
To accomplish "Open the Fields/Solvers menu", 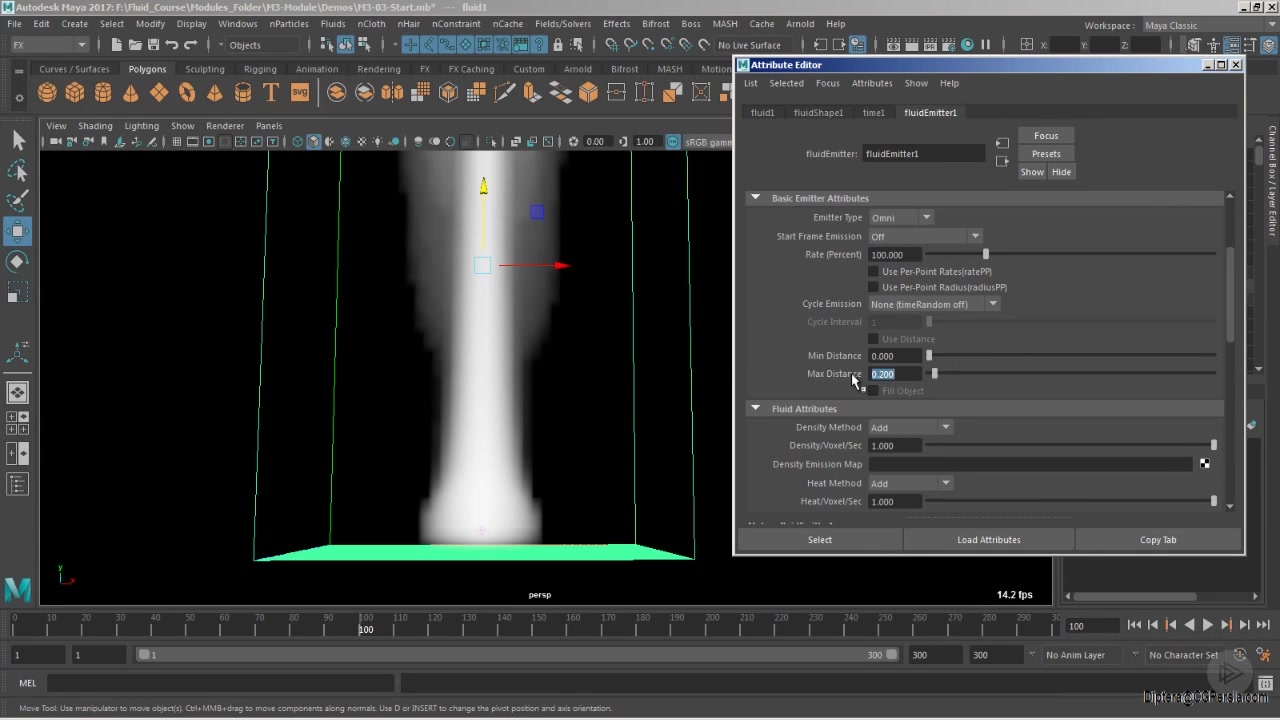I will 562,24.
